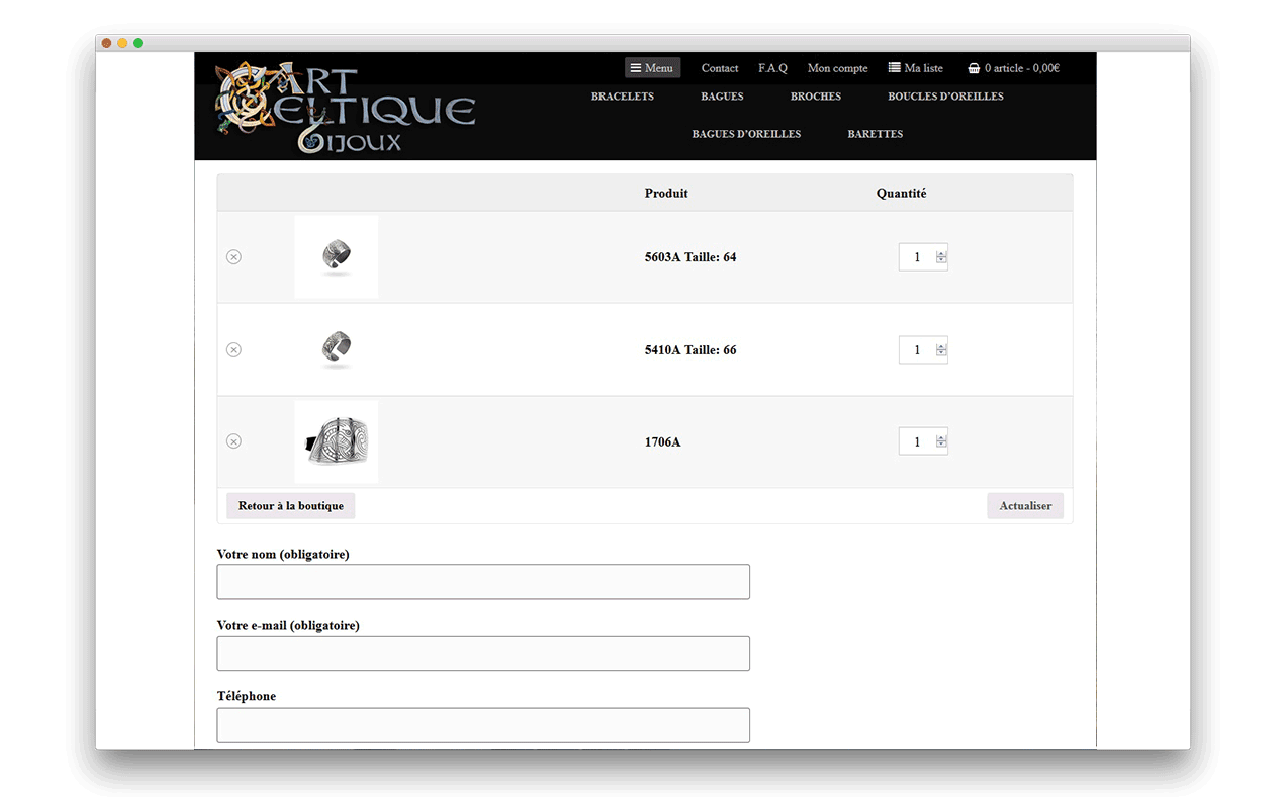The width and height of the screenshot is (1280, 800).
Task: Delete the 1706A product row
Action: pyautogui.click(x=234, y=441)
